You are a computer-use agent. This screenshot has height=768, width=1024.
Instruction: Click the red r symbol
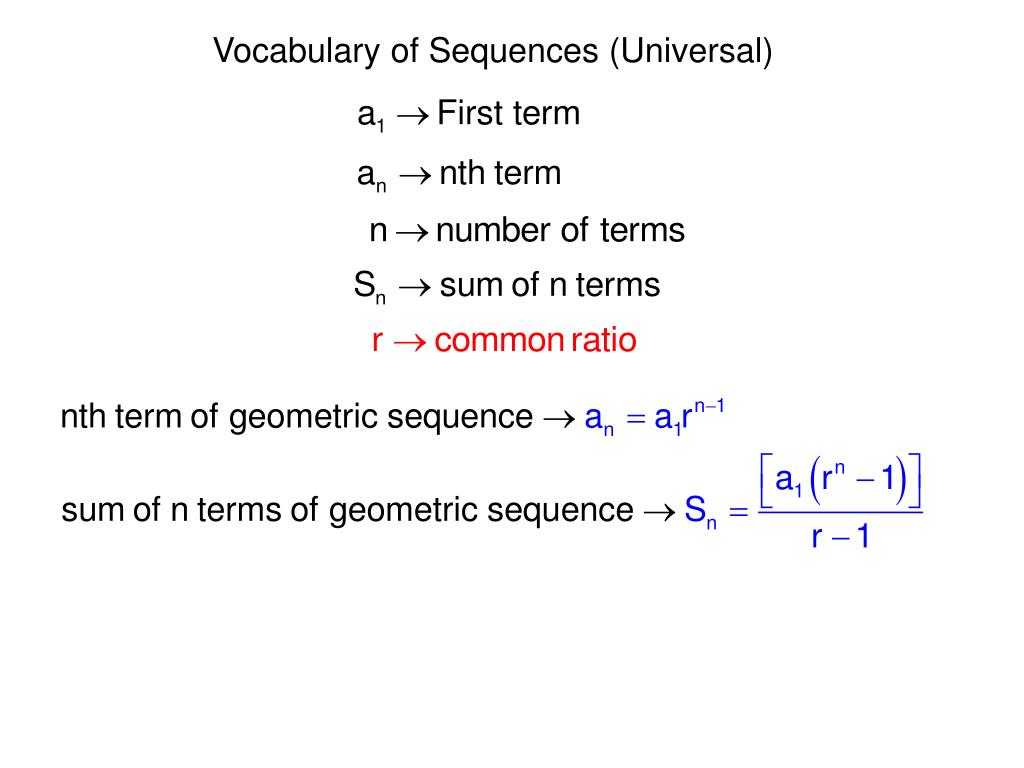377,342
